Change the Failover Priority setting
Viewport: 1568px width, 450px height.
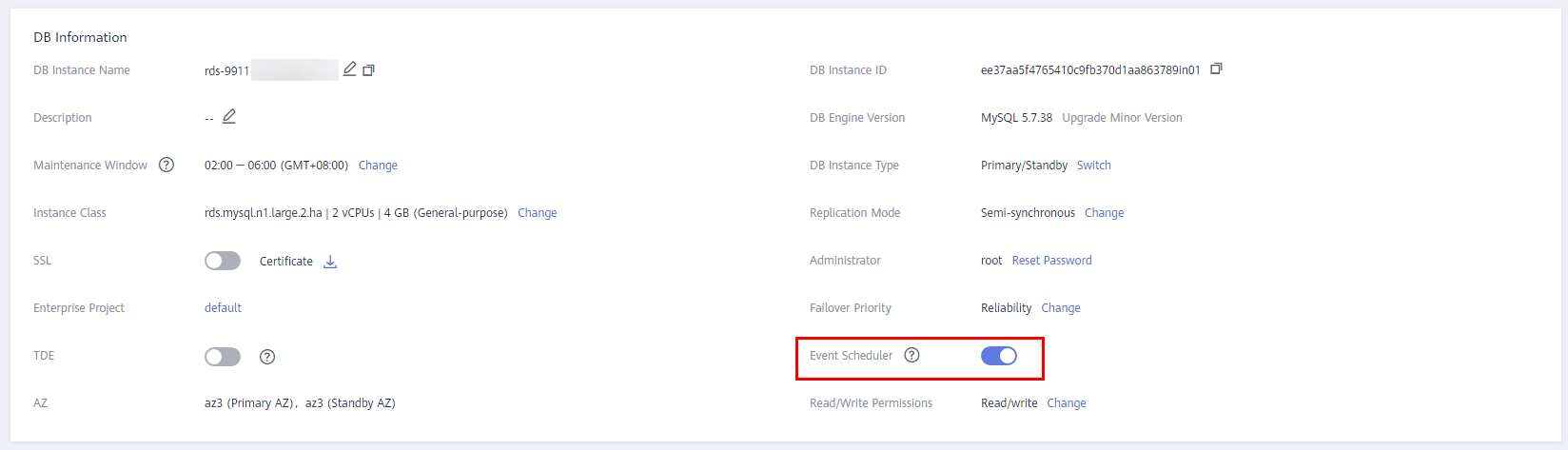(x=1061, y=308)
